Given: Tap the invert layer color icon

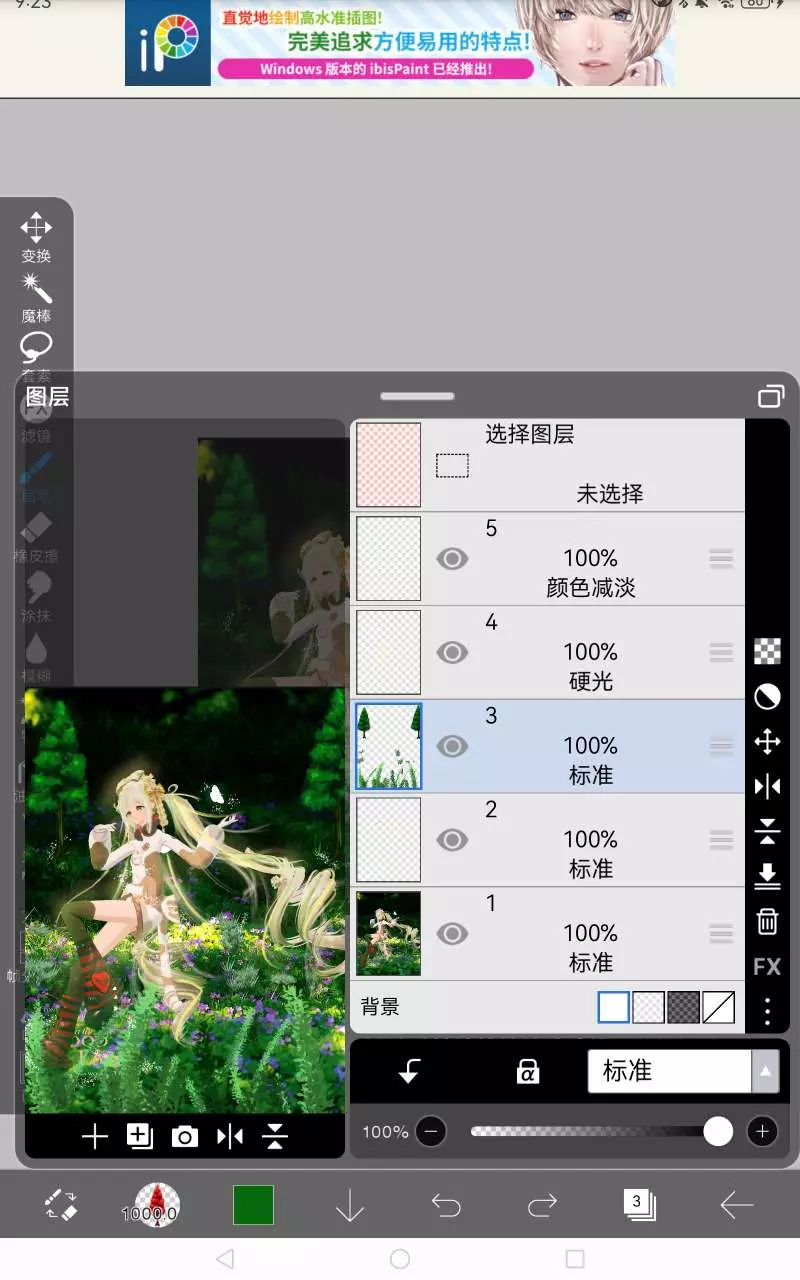Looking at the screenshot, I should (x=767, y=697).
